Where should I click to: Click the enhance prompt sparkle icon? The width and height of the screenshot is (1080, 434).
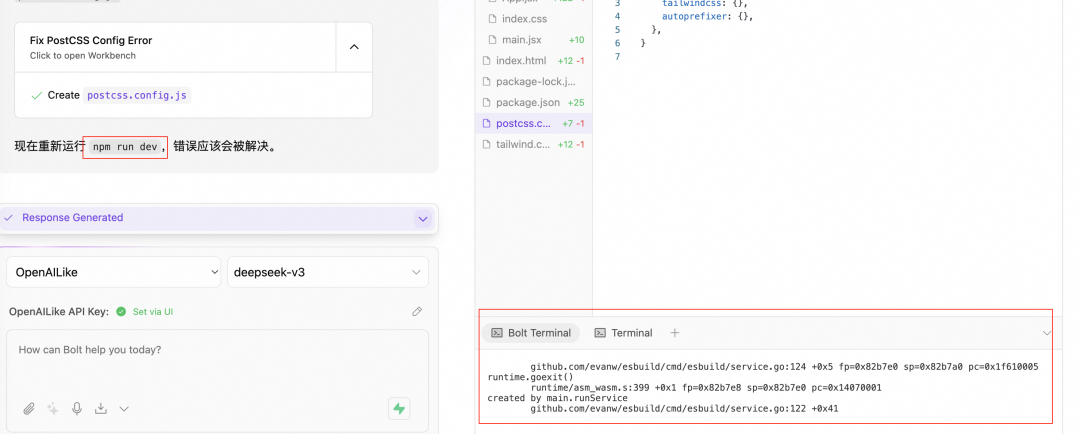point(53,408)
